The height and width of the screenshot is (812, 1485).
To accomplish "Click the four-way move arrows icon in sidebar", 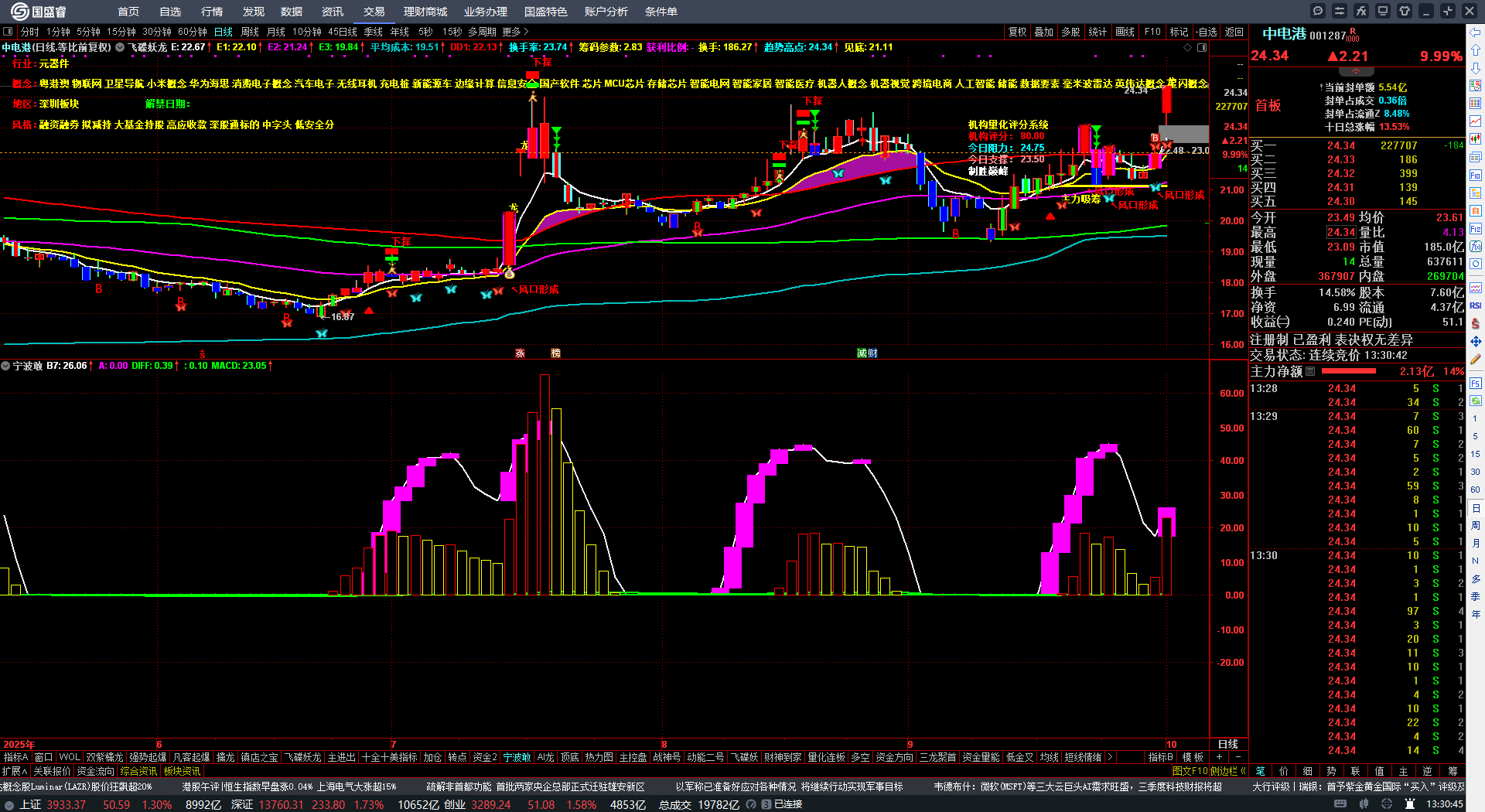I will 1476,341.
